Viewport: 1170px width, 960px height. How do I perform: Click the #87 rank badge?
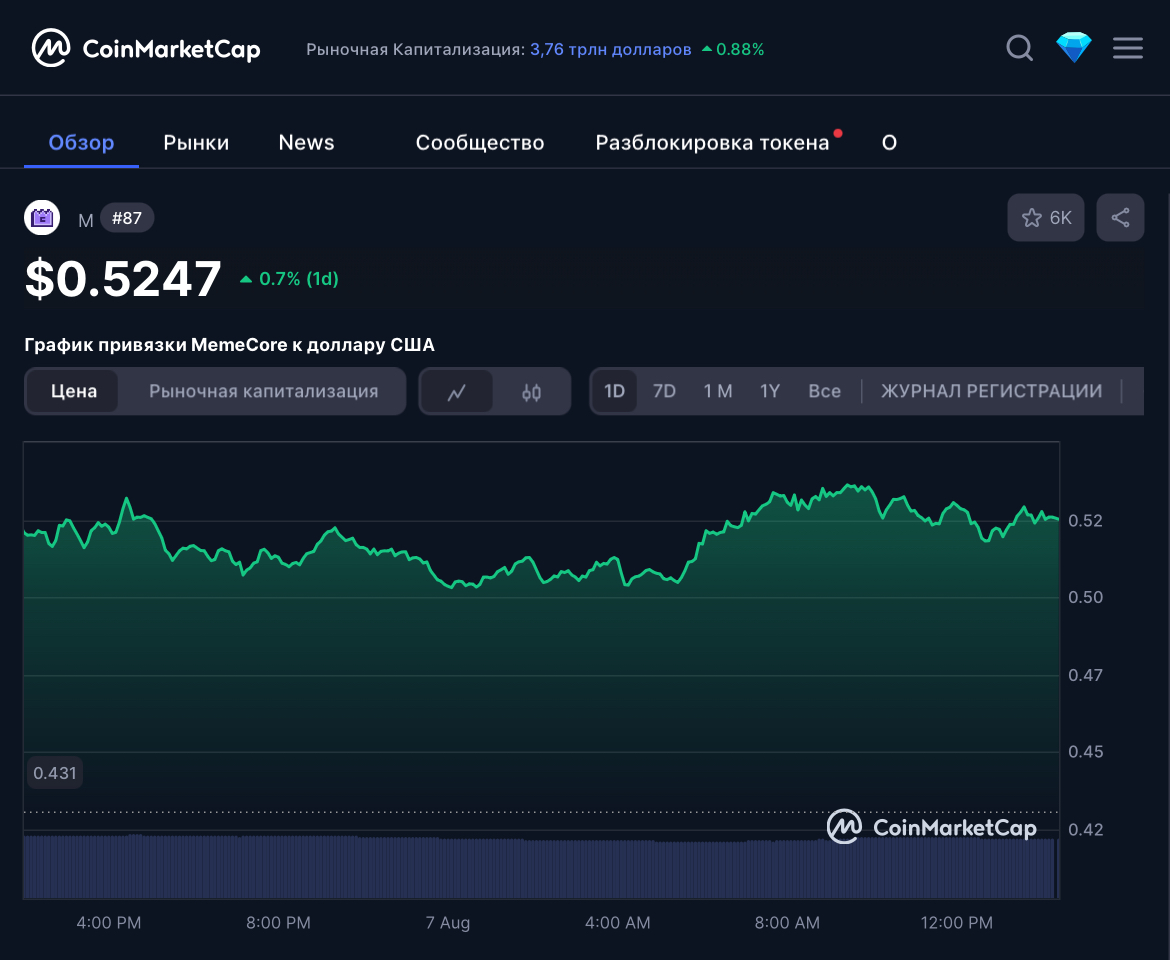(x=127, y=218)
